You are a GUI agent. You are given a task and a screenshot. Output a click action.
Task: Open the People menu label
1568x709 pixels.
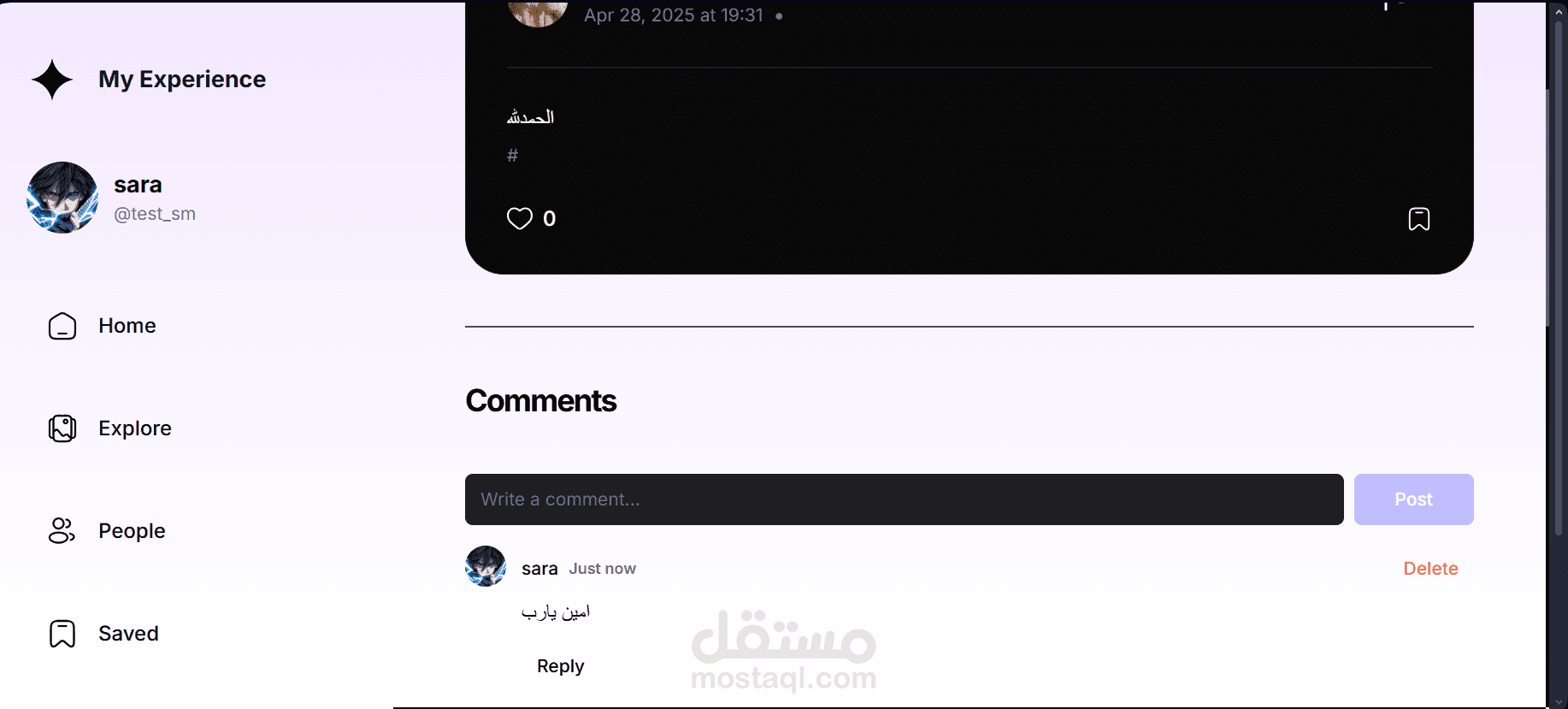pyautogui.click(x=132, y=531)
